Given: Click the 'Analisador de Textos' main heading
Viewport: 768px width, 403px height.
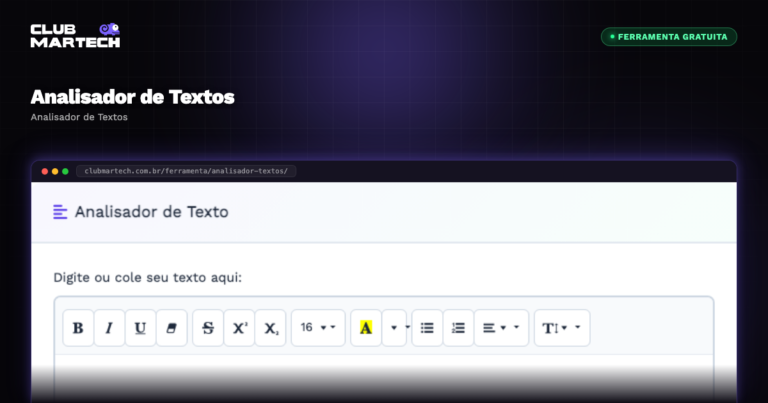Looking at the screenshot, I should tap(132, 97).
